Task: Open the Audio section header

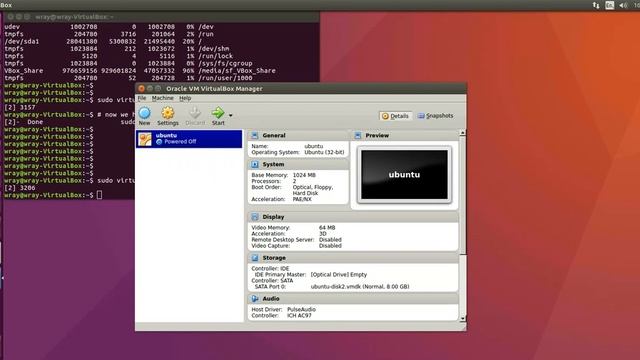Action: (353, 299)
